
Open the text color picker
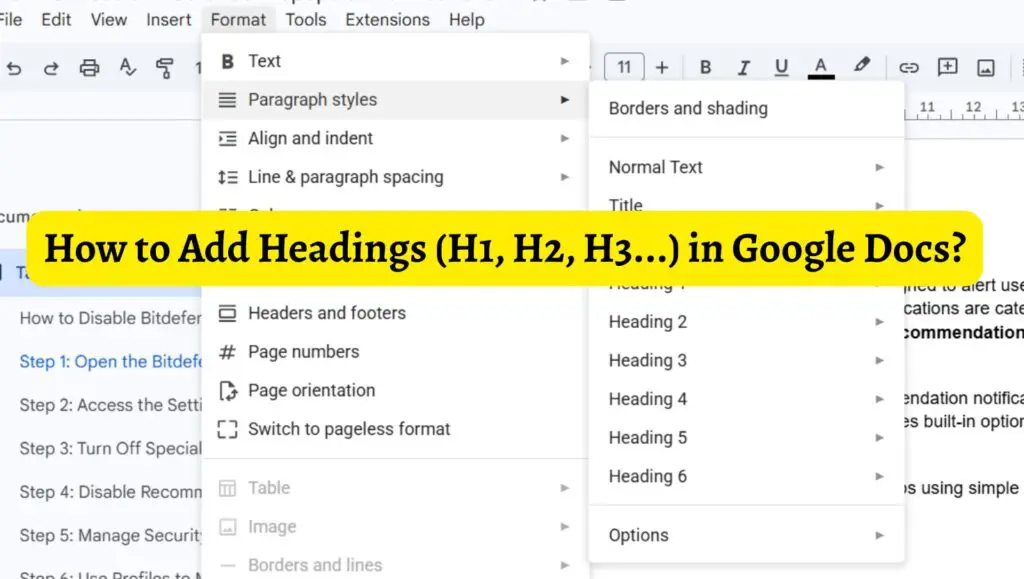point(820,67)
